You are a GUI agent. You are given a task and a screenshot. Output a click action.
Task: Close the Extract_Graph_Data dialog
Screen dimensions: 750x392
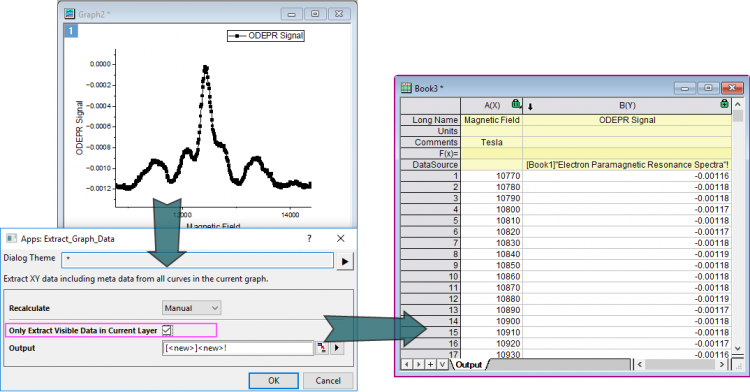click(x=341, y=239)
